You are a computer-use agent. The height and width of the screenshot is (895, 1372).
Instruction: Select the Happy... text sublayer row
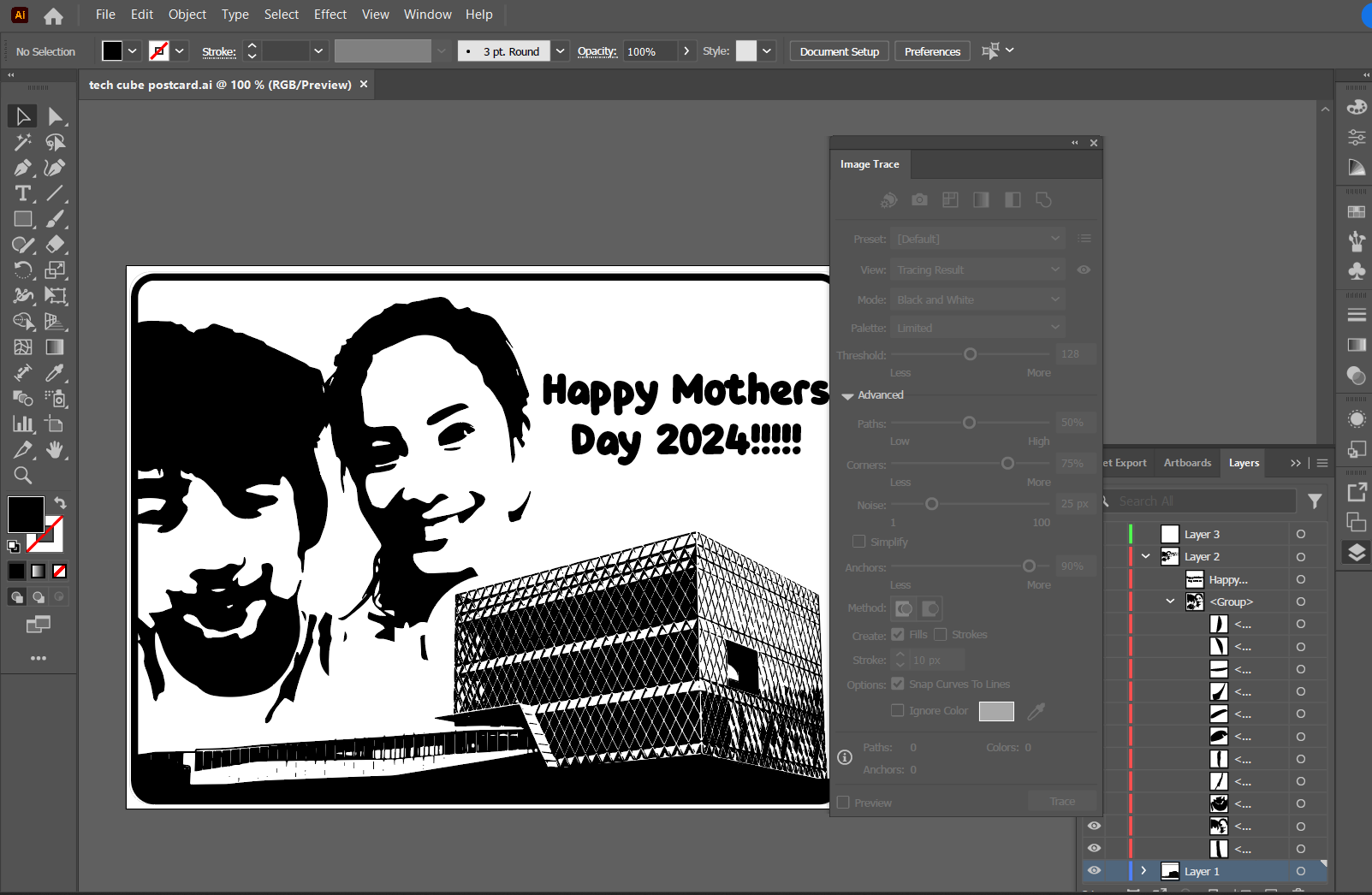click(1229, 579)
